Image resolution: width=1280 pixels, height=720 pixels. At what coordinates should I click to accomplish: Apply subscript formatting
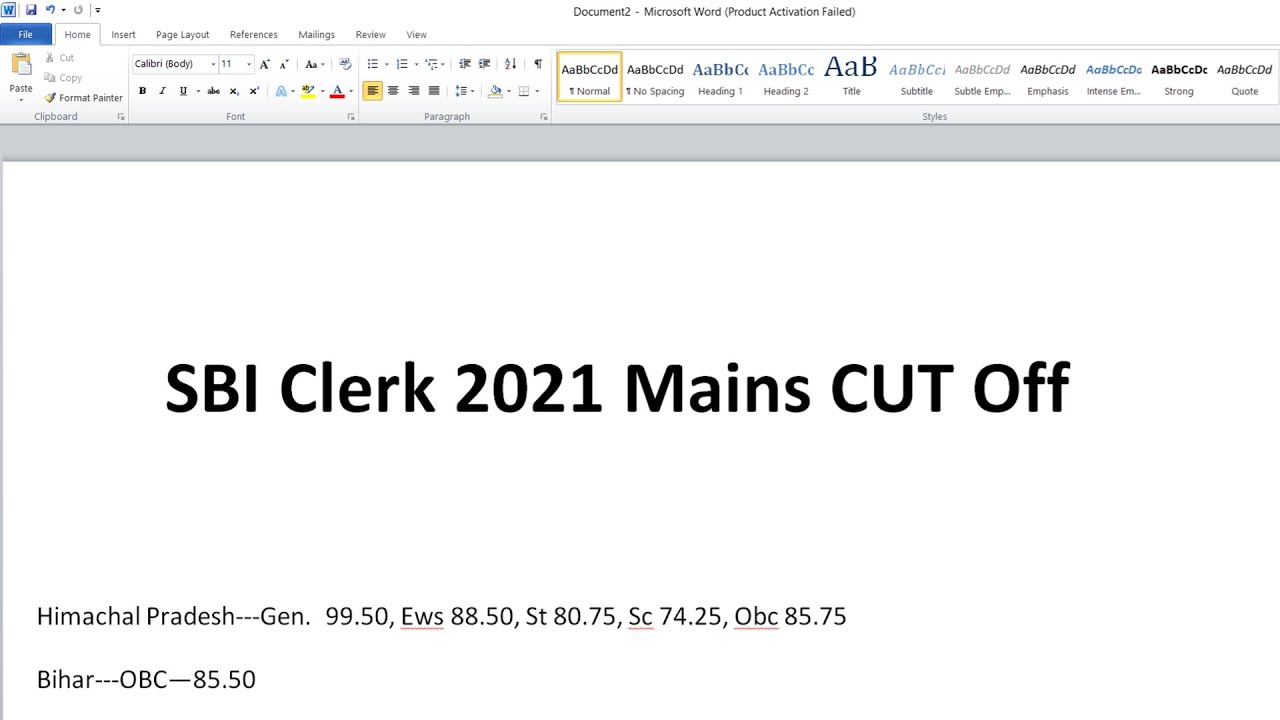[234, 91]
